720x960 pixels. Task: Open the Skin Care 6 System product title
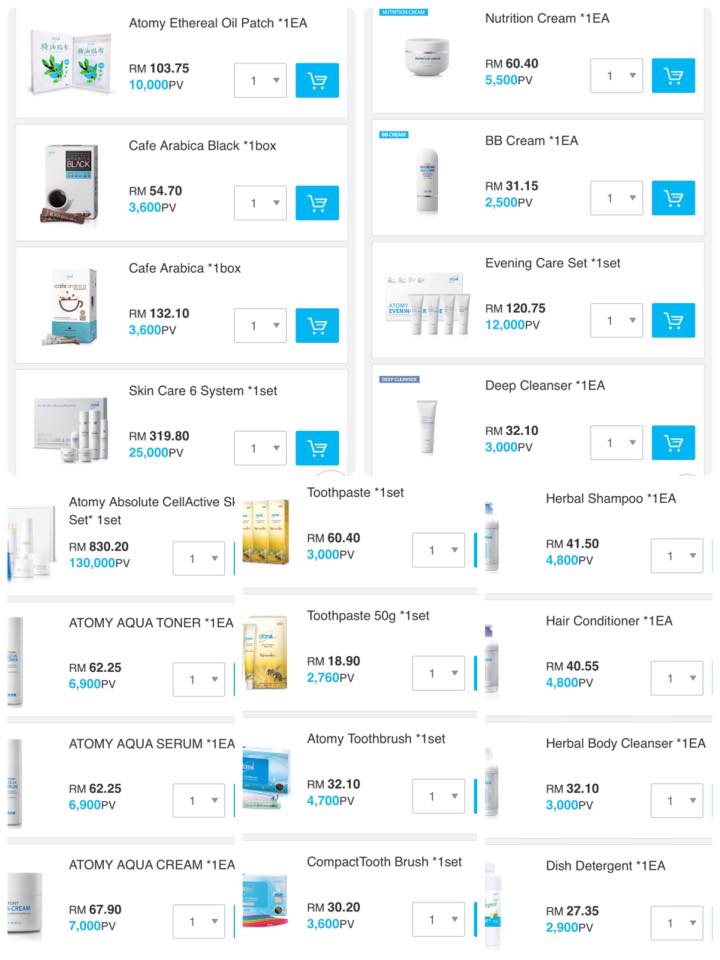click(x=203, y=391)
